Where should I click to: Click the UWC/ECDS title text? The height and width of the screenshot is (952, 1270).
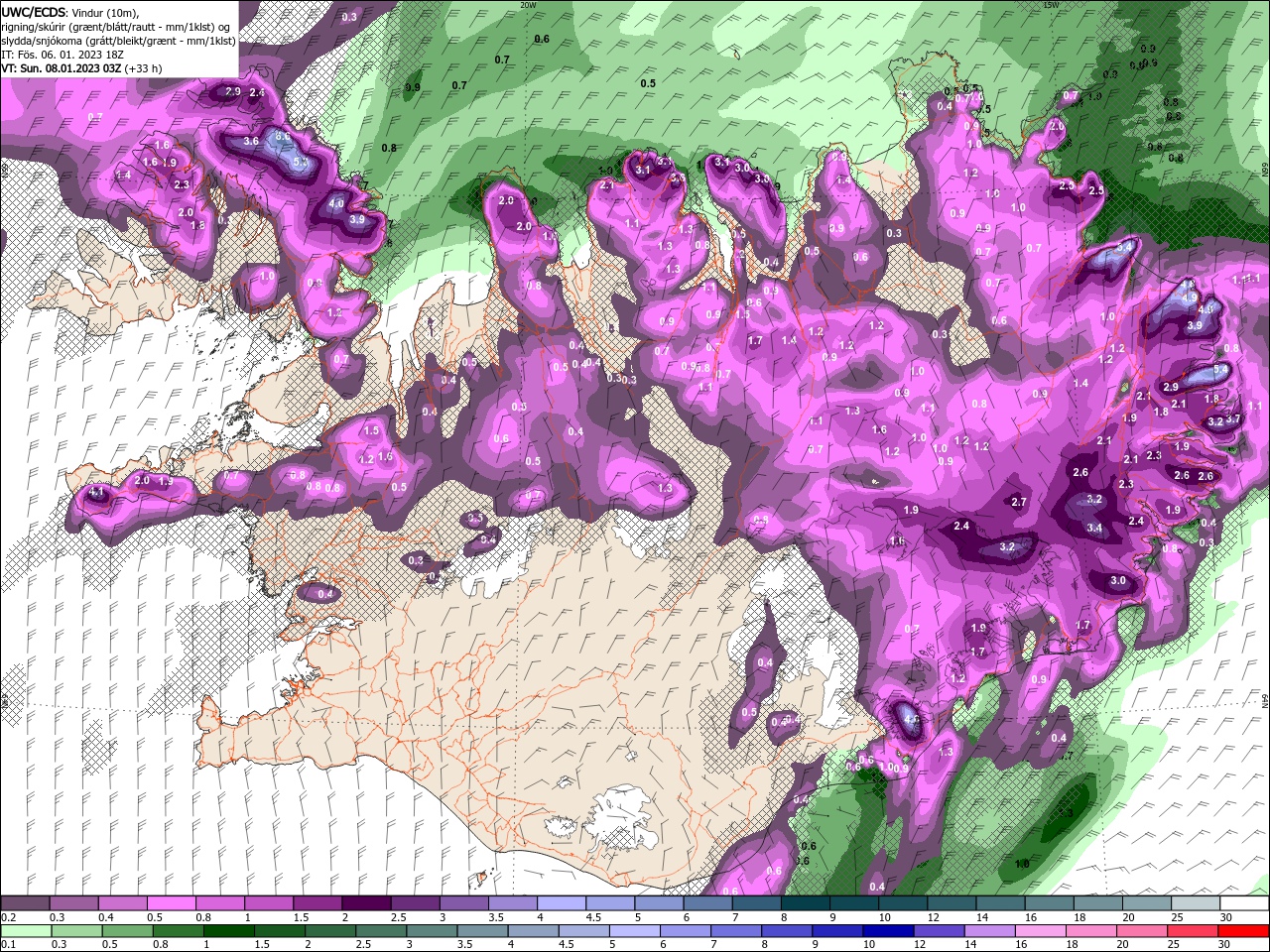34,12
